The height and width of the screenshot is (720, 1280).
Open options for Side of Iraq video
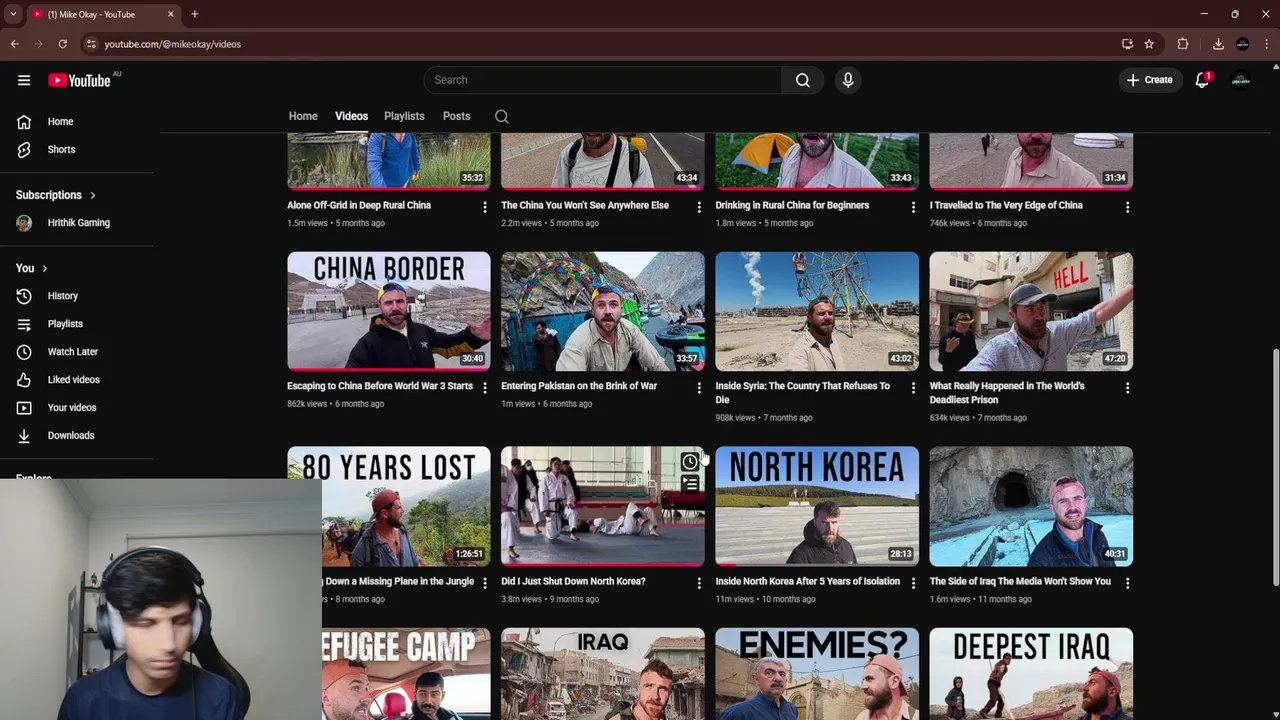click(1127, 583)
